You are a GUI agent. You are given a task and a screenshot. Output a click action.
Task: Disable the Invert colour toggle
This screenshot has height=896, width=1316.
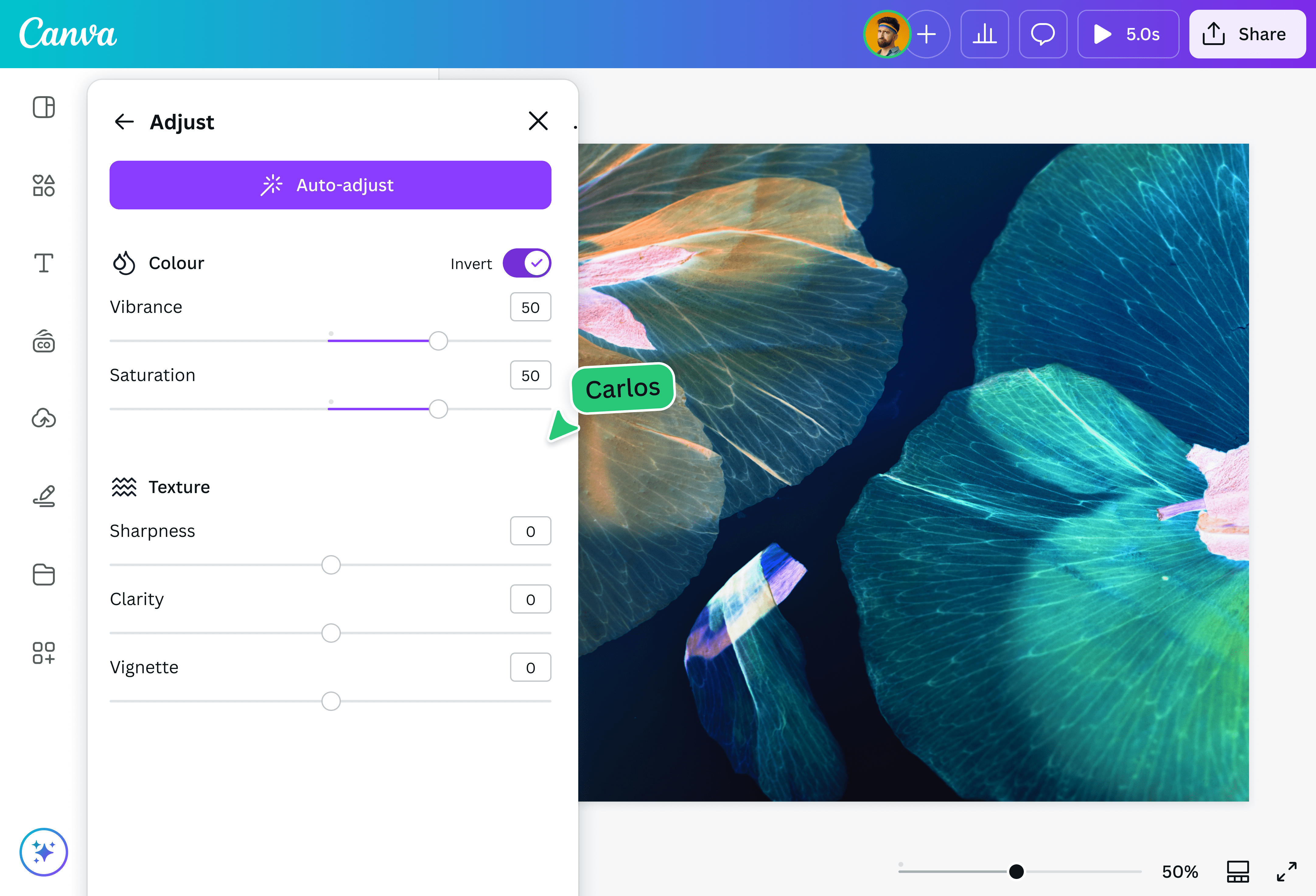(527, 263)
